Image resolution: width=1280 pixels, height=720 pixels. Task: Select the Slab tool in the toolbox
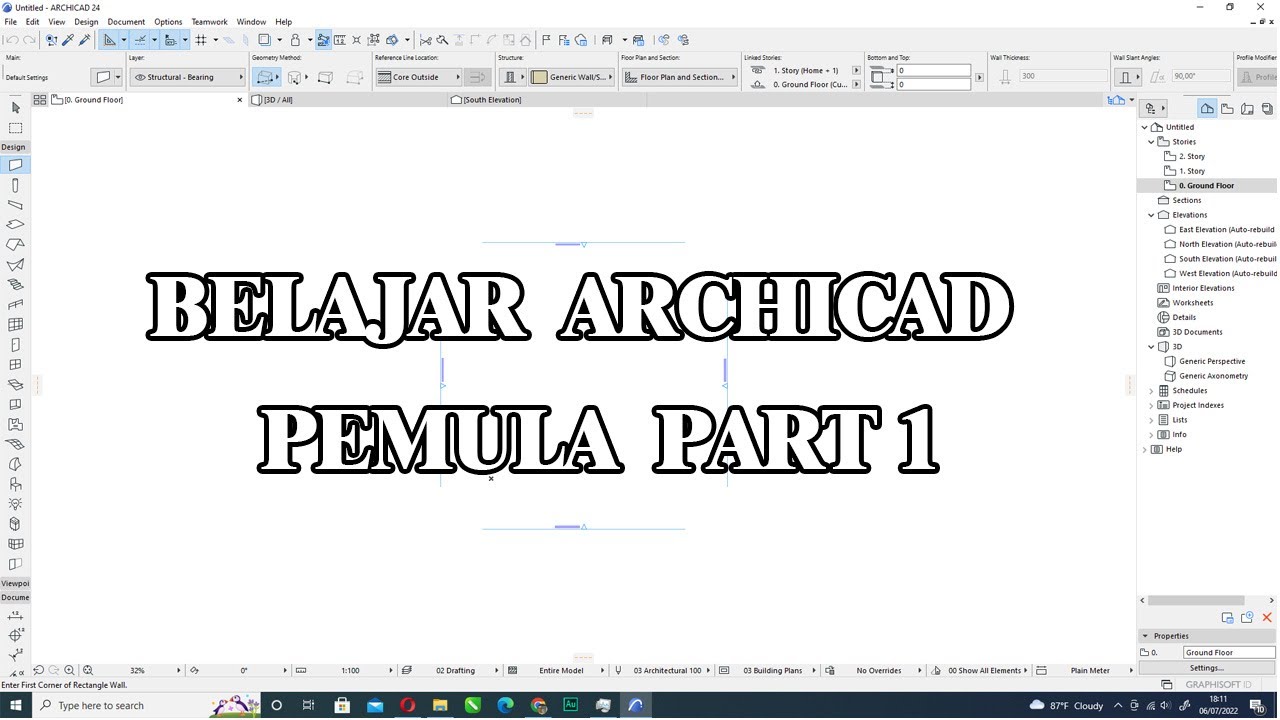tap(15, 225)
